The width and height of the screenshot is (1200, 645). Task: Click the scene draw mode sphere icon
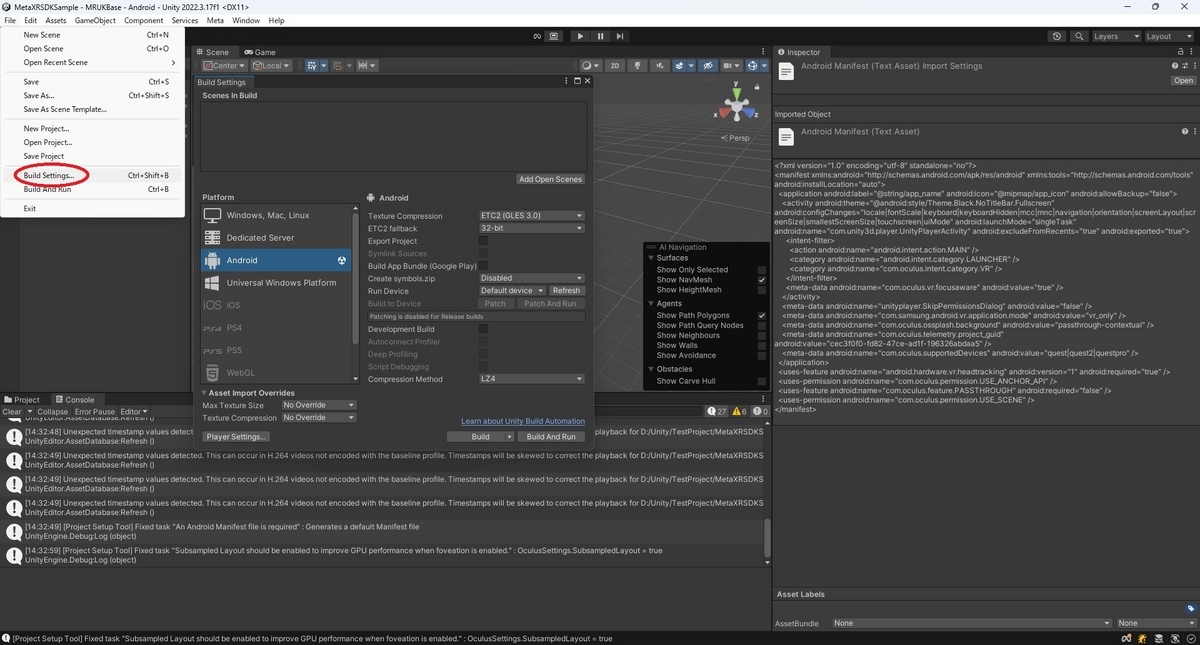pos(590,65)
